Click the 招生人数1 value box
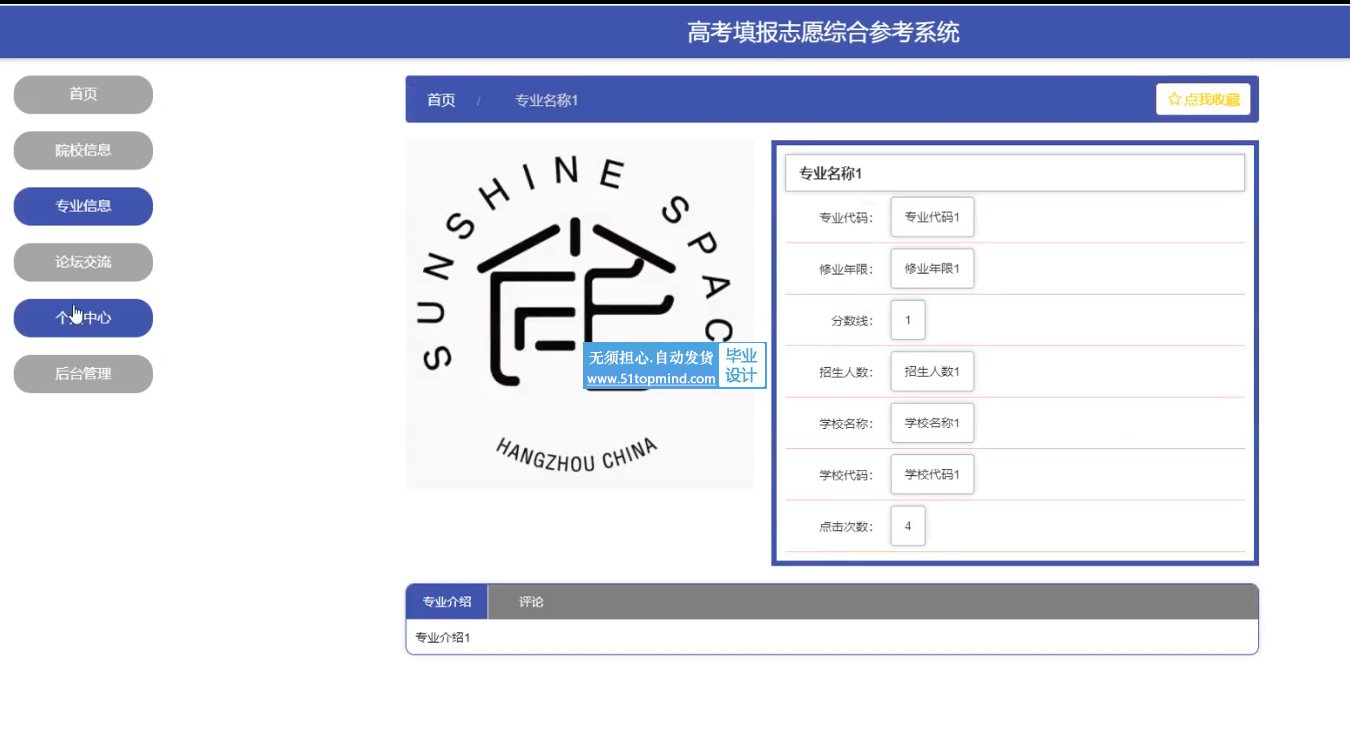Image resolution: width=1350 pixels, height=731 pixels. [x=932, y=372]
